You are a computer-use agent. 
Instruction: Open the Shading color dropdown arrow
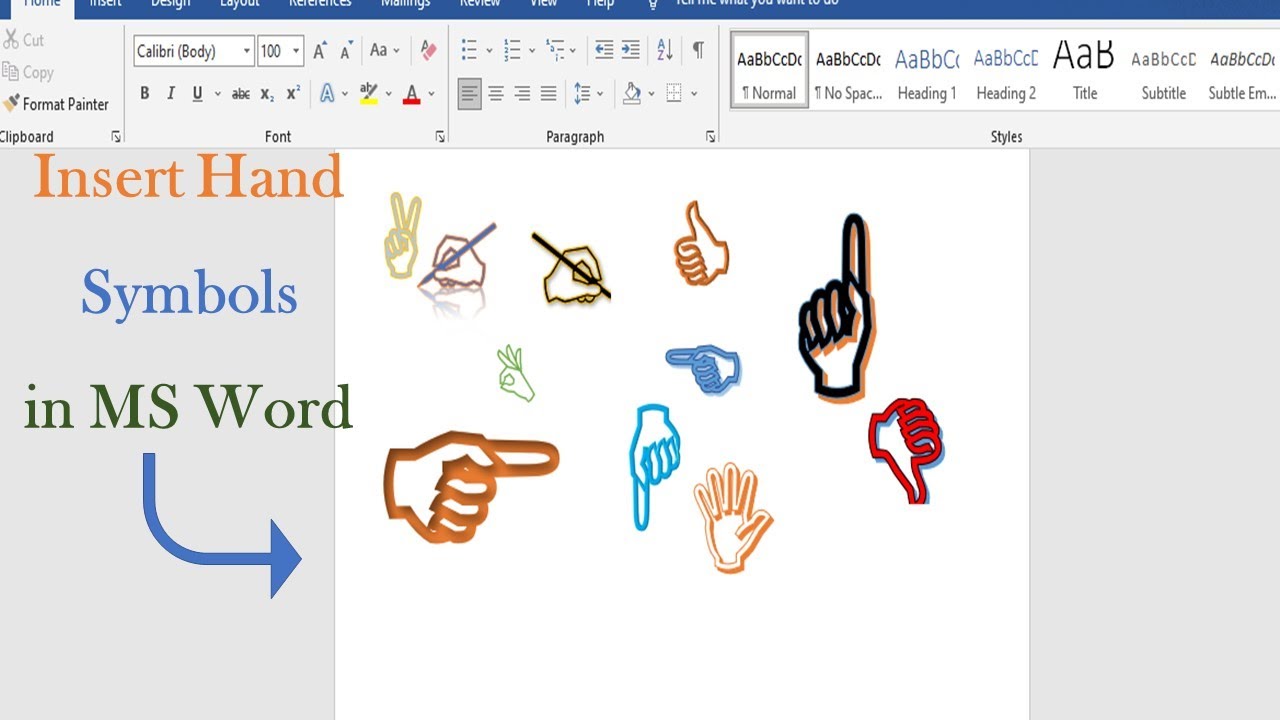pos(651,94)
